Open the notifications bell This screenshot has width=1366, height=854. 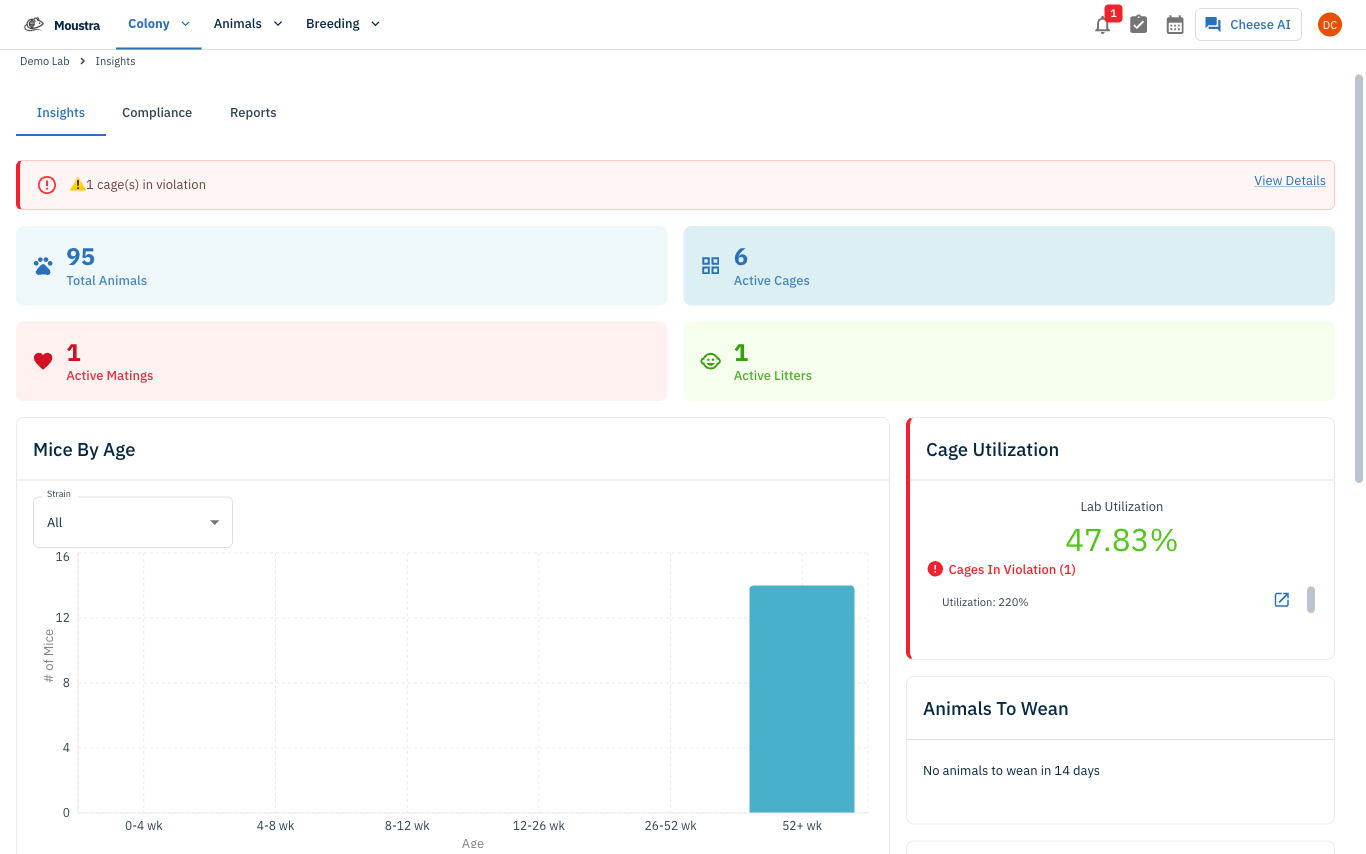coord(1103,25)
